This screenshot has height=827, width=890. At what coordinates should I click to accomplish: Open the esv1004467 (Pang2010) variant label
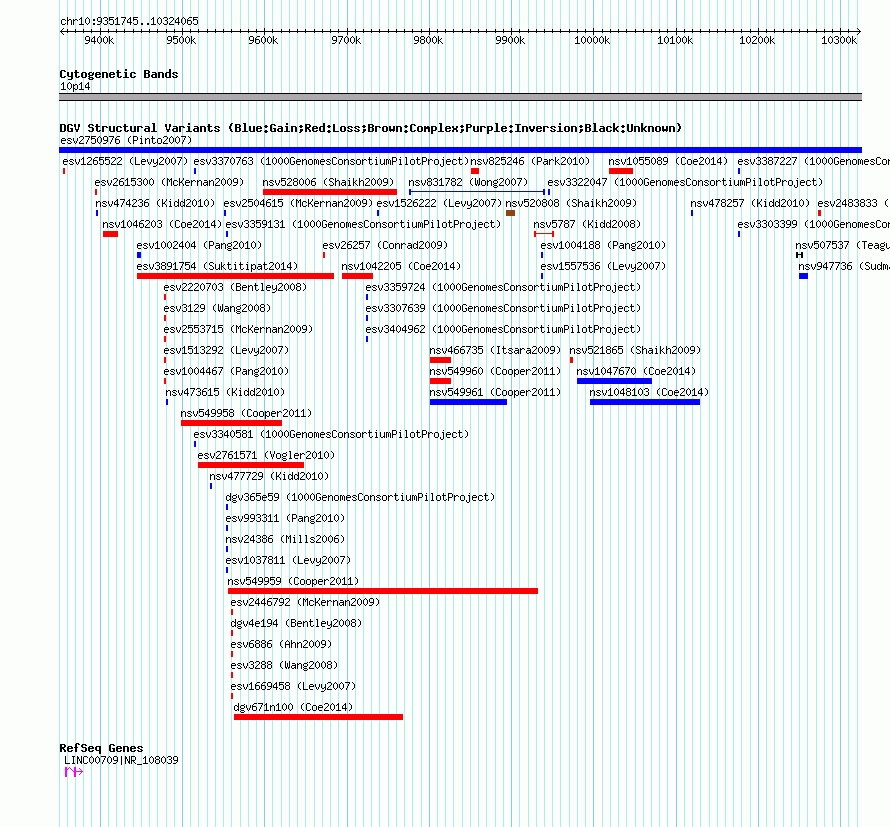click(x=226, y=371)
